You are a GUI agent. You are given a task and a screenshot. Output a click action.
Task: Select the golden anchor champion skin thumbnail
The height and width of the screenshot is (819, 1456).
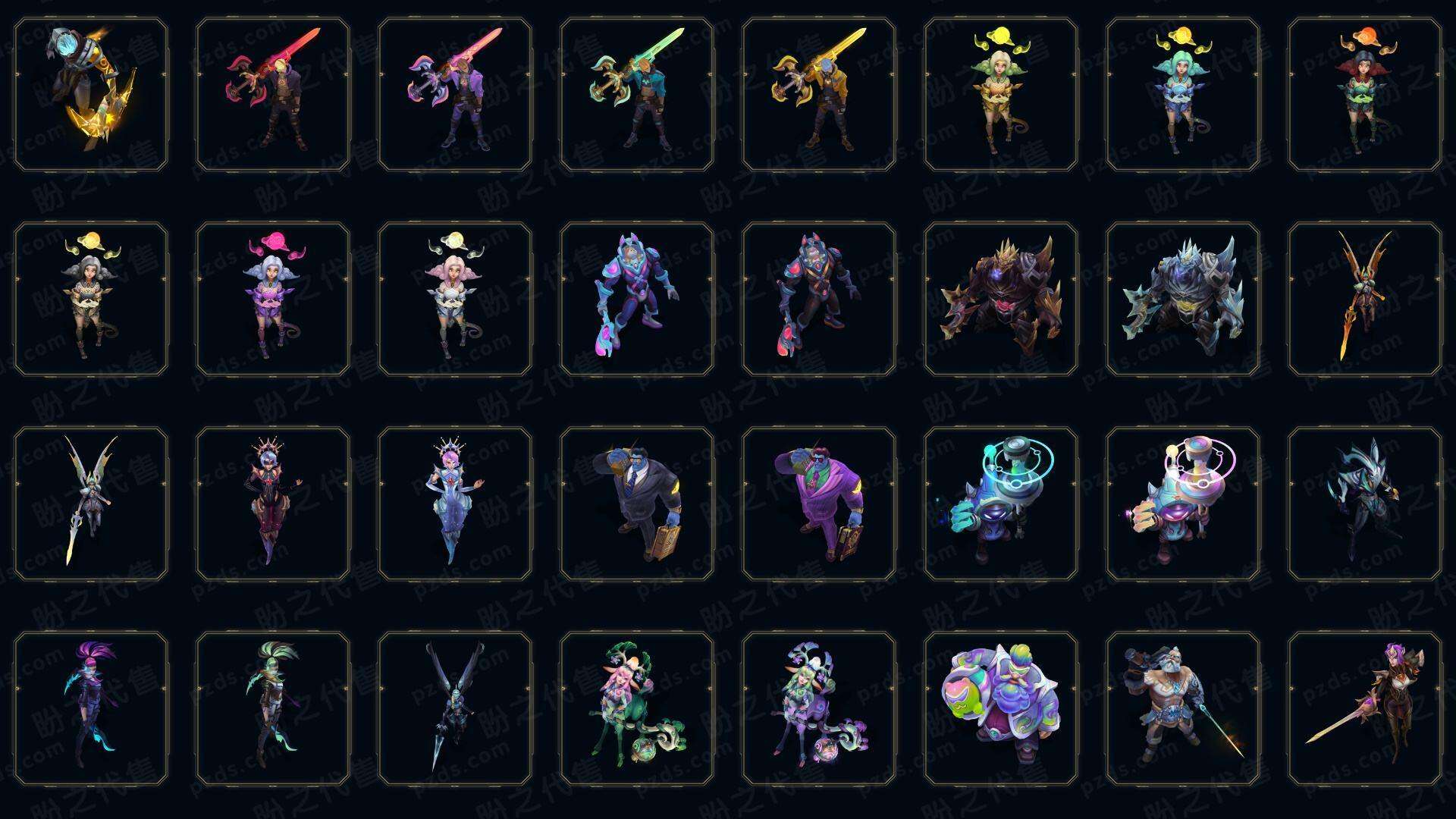click(x=91, y=94)
